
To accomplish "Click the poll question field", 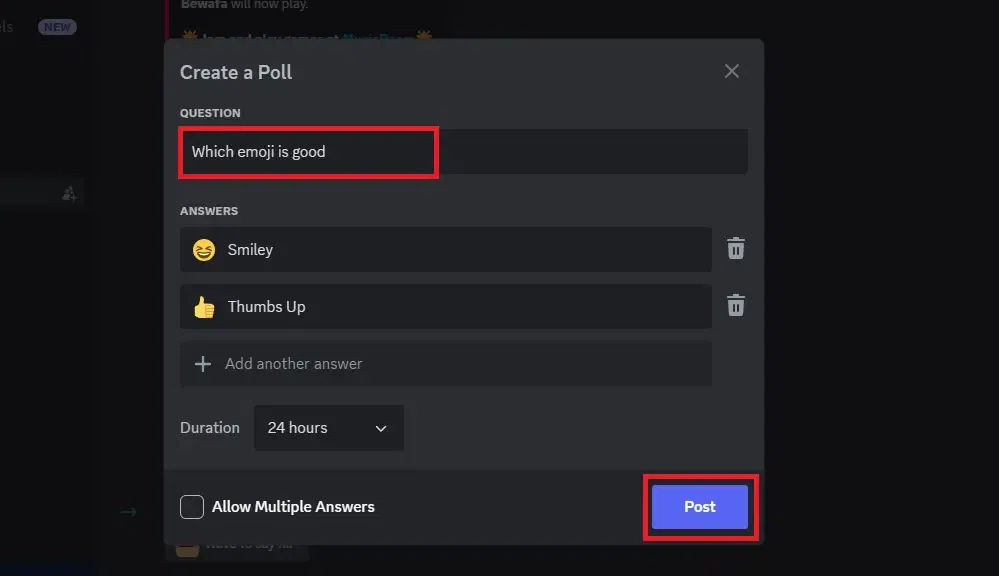I will click(463, 152).
